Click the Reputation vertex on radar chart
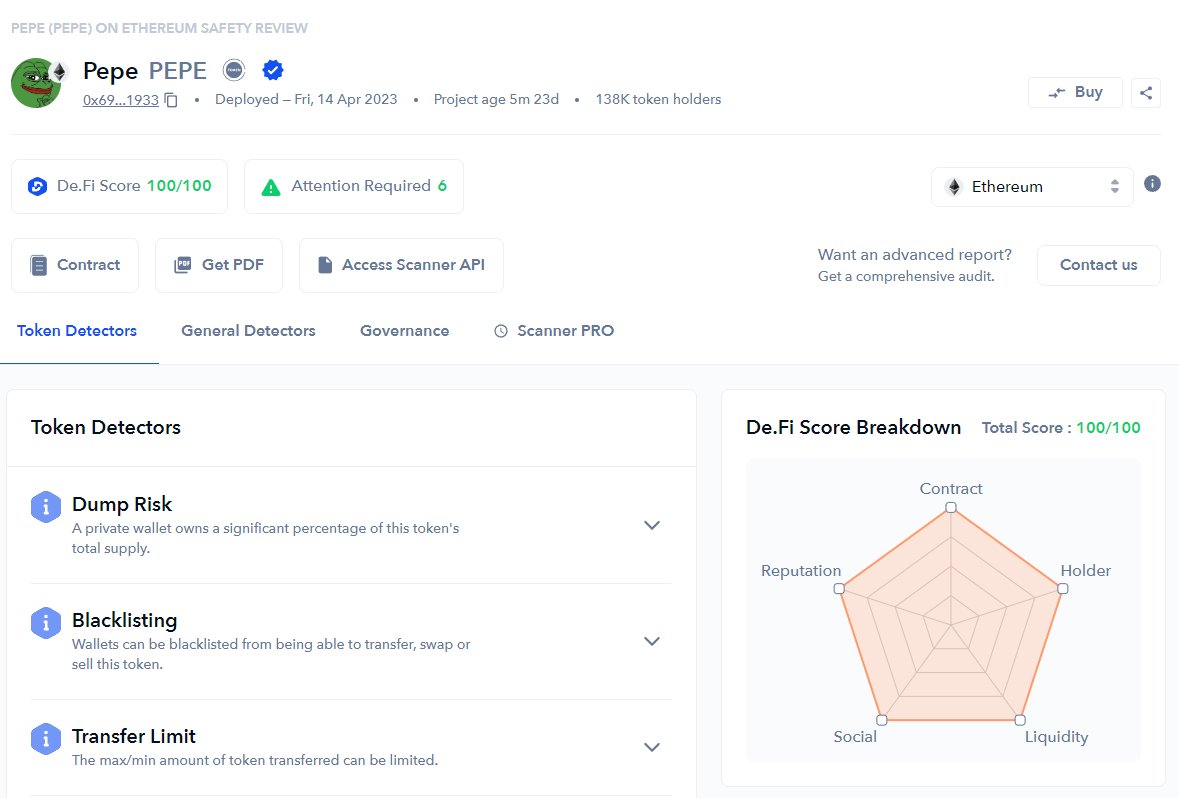This screenshot has width=1179, height=798. tap(839, 589)
